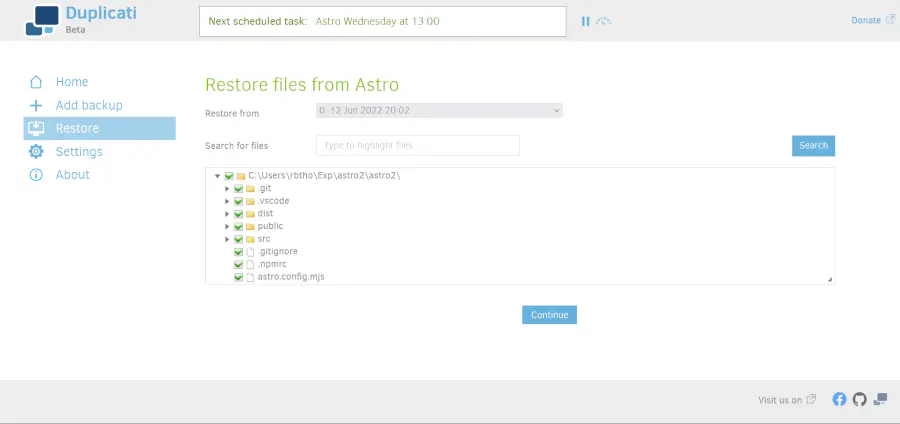Click the plus icon beside Add backup
The image size is (900, 424).
pos(36,105)
